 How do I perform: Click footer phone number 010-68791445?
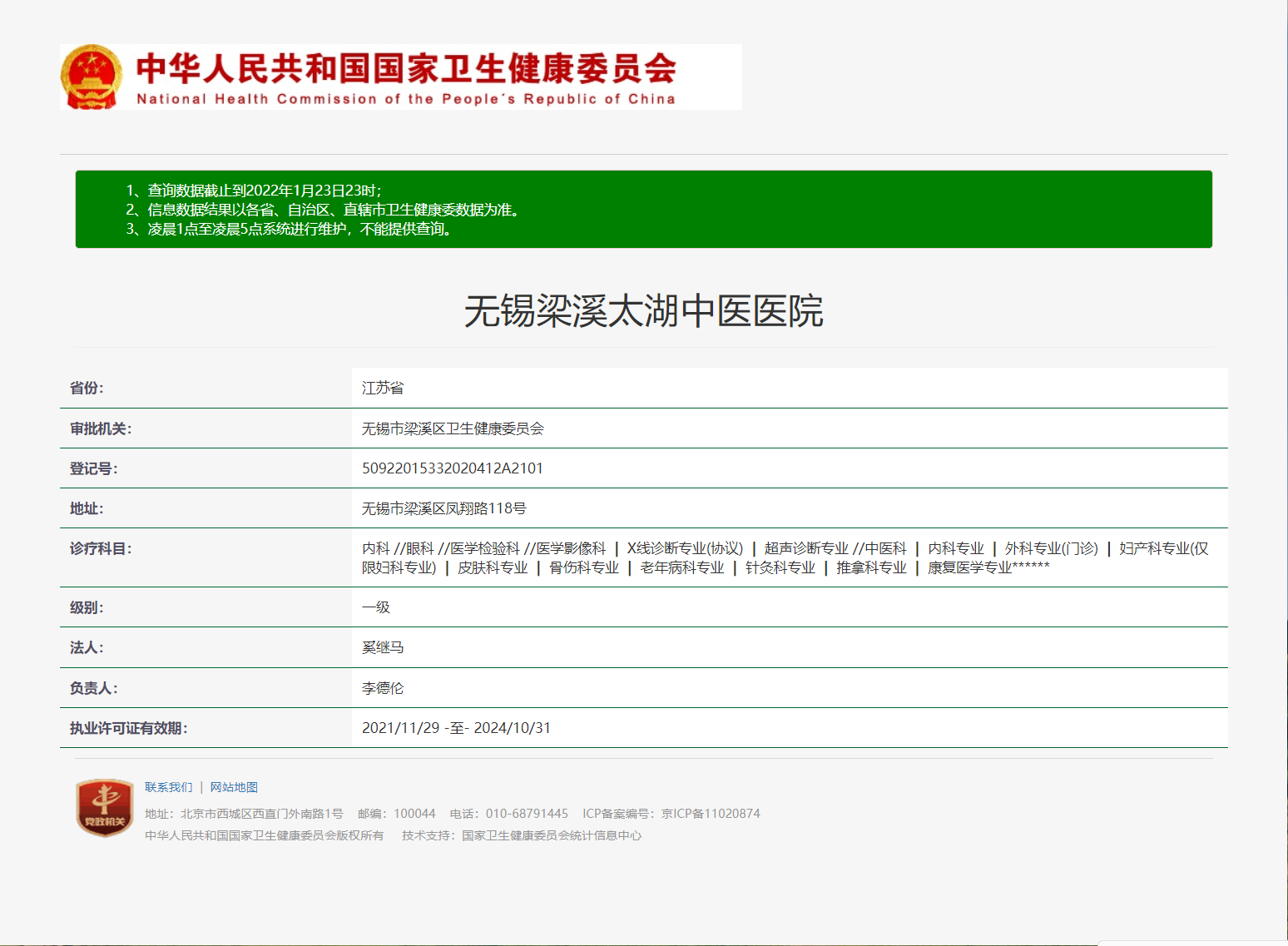(528, 814)
